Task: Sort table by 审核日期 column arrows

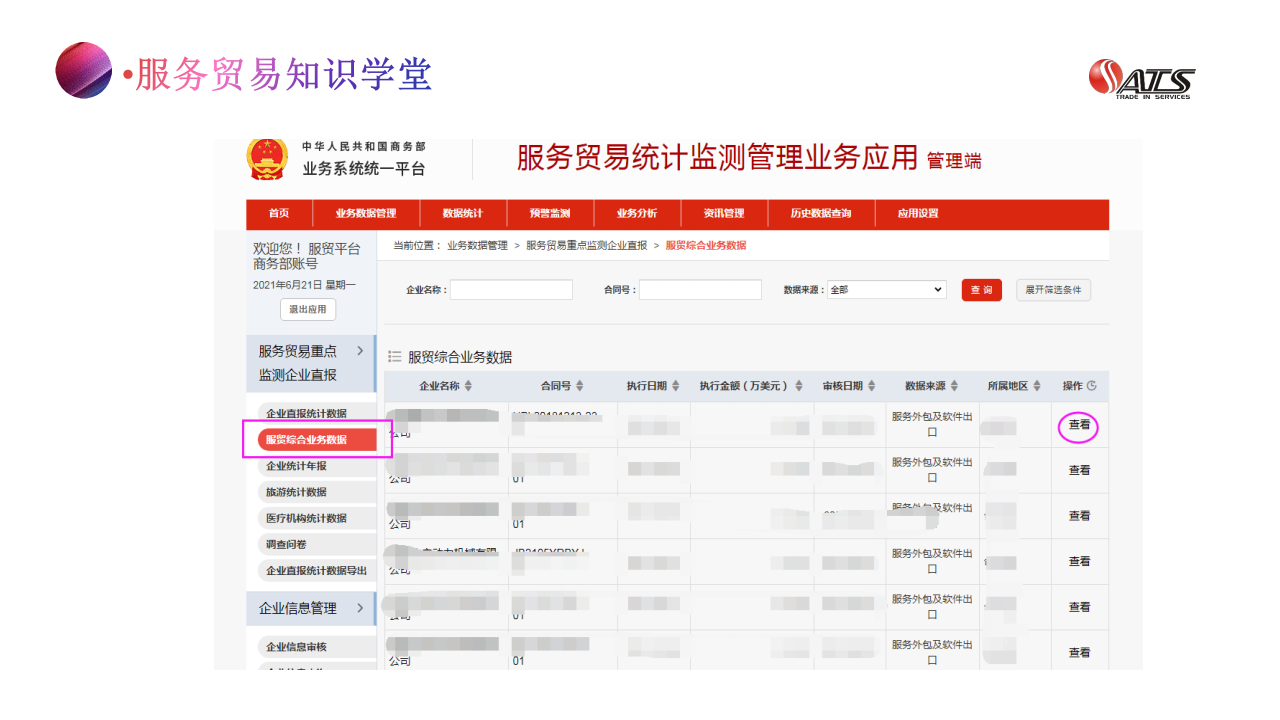Action: [x=871, y=386]
